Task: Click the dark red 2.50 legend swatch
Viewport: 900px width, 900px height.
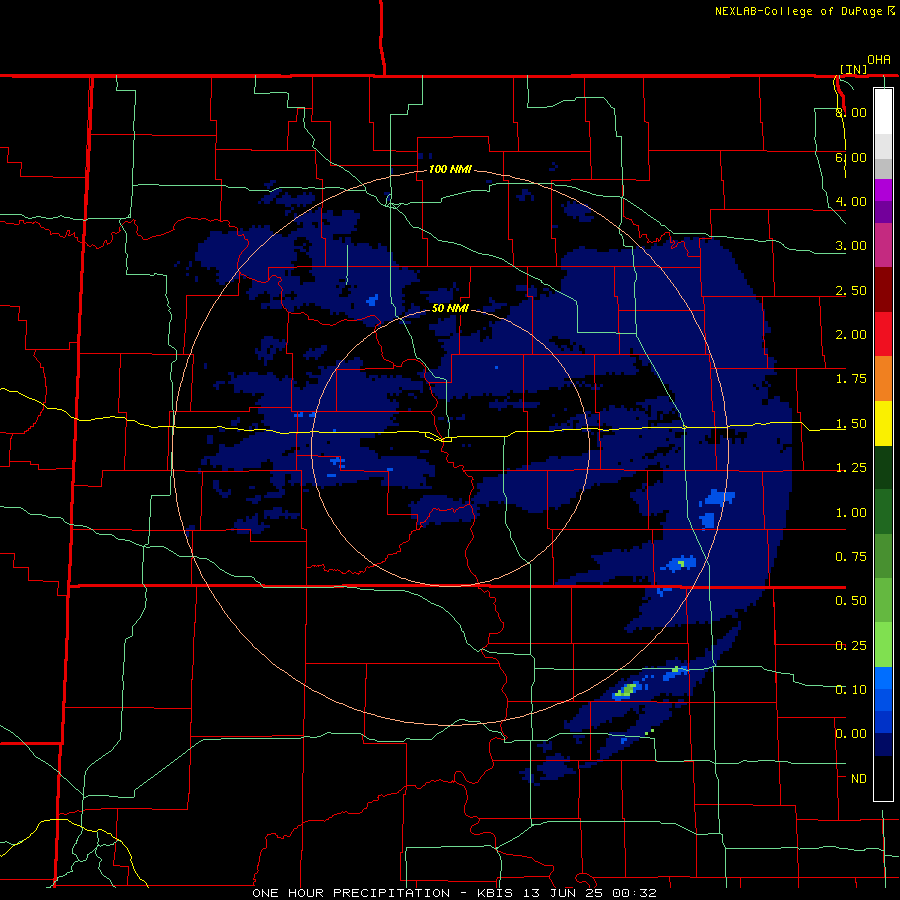Action: 883,290
